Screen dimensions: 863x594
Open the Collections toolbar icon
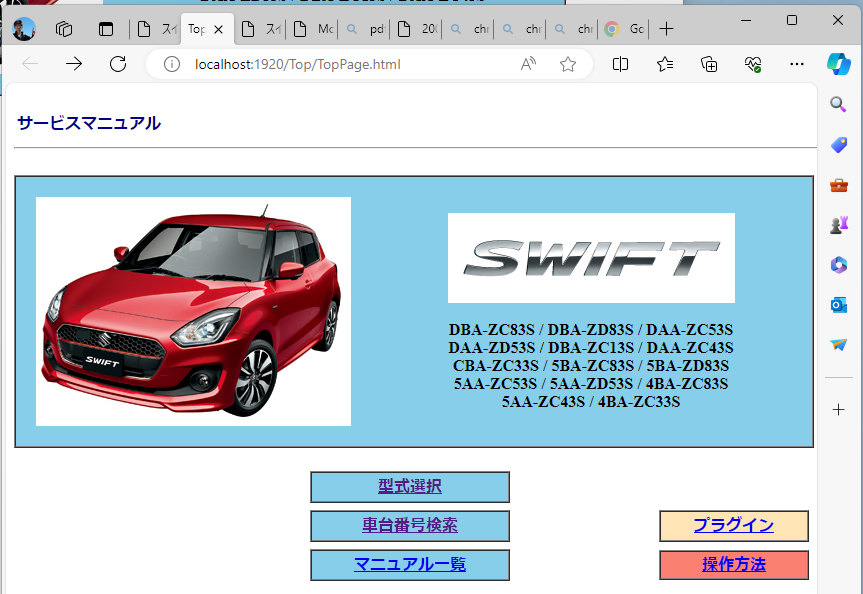(x=709, y=65)
